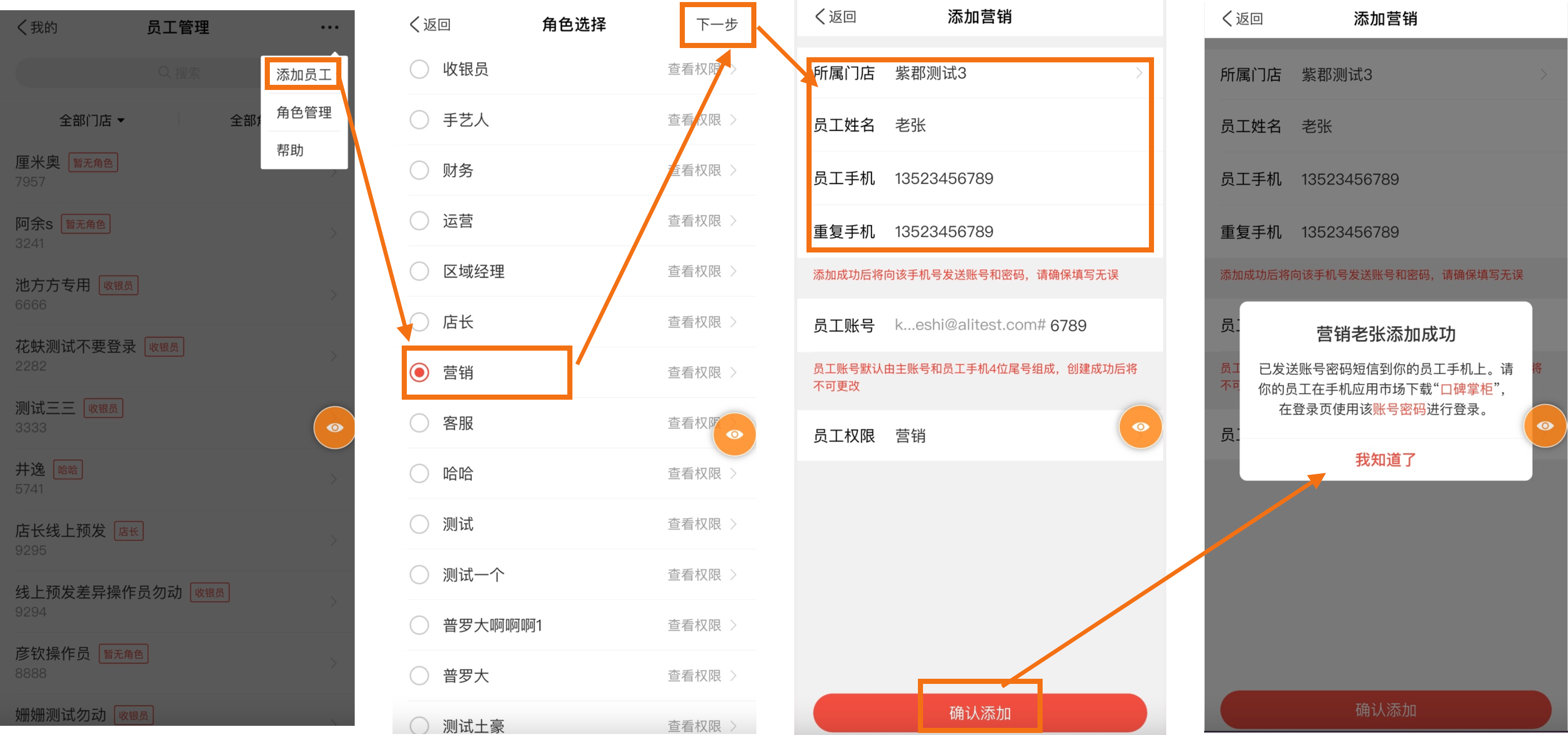Select the 财务 role radio button
The width and height of the screenshot is (1568, 735).
419,170
